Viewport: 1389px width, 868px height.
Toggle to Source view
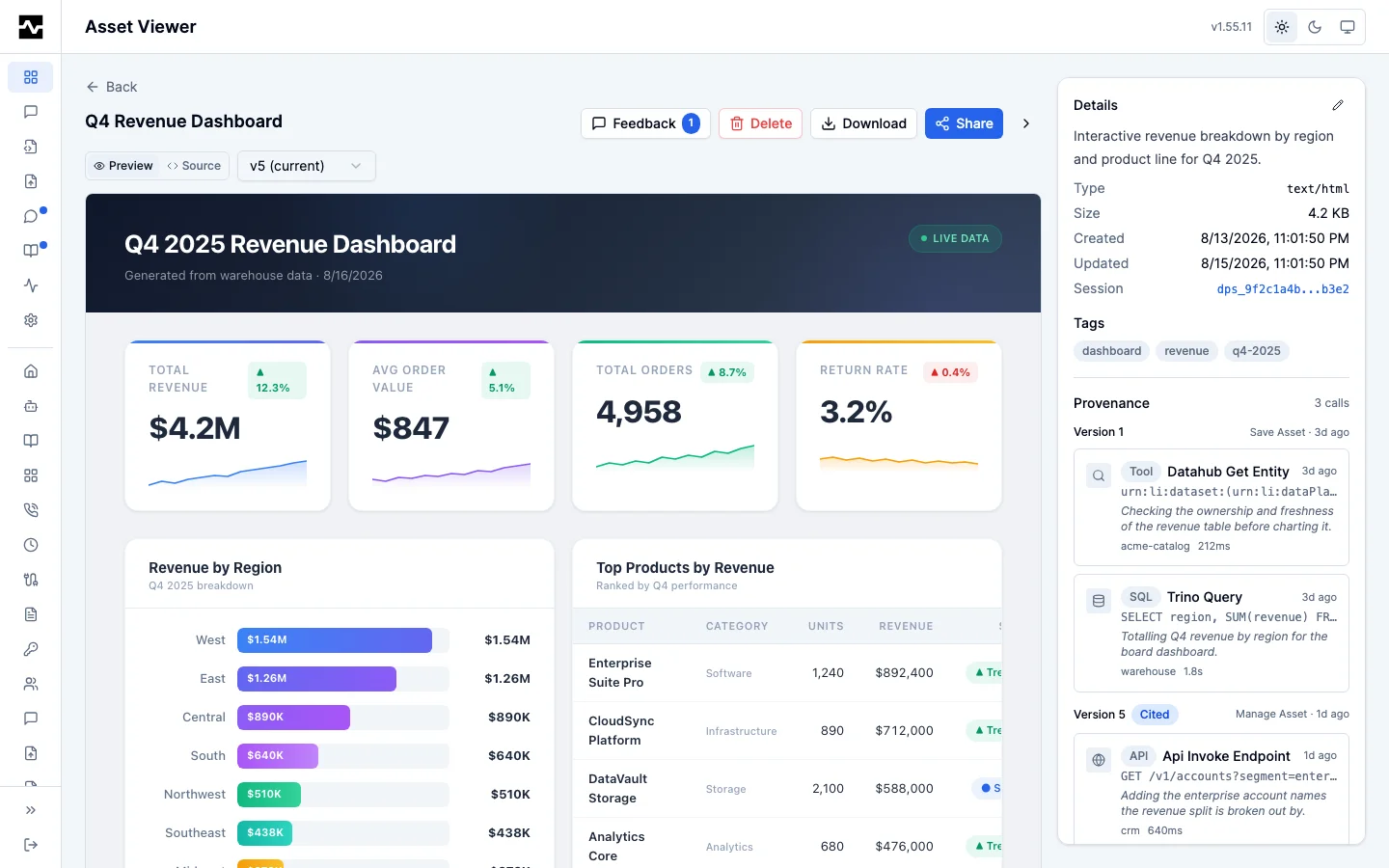(x=194, y=166)
